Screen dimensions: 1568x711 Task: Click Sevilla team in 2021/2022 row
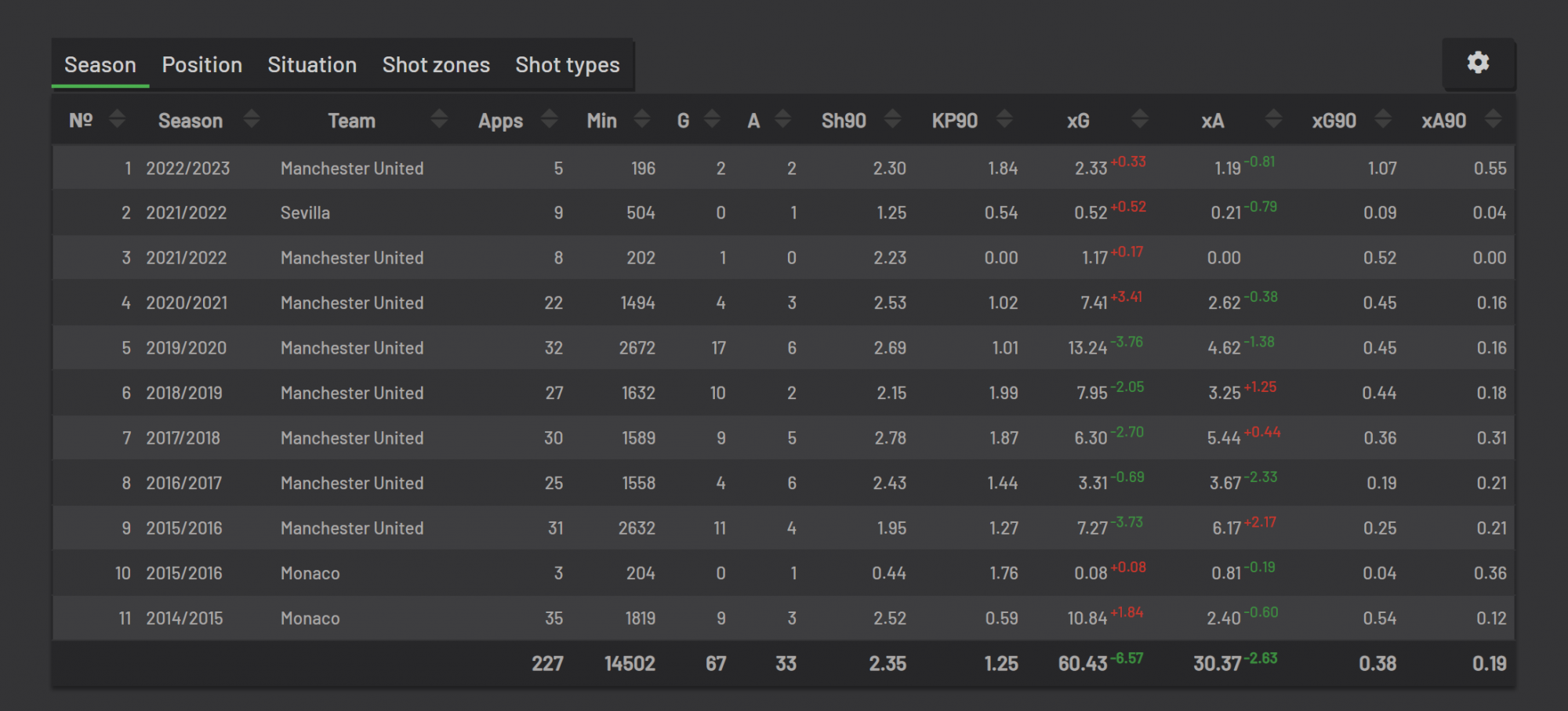(305, 213)
